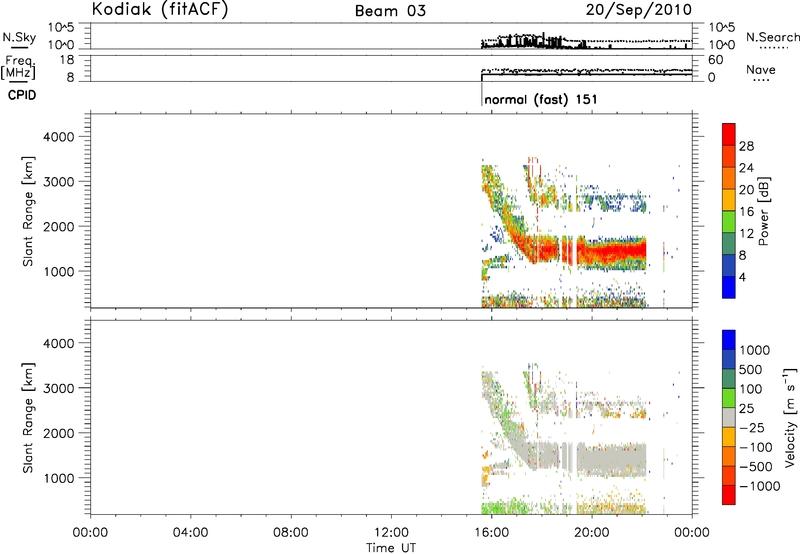Click the "08:00" time tick label
Viewport: 800px width, 554px height.
click(x=290, y=533)
